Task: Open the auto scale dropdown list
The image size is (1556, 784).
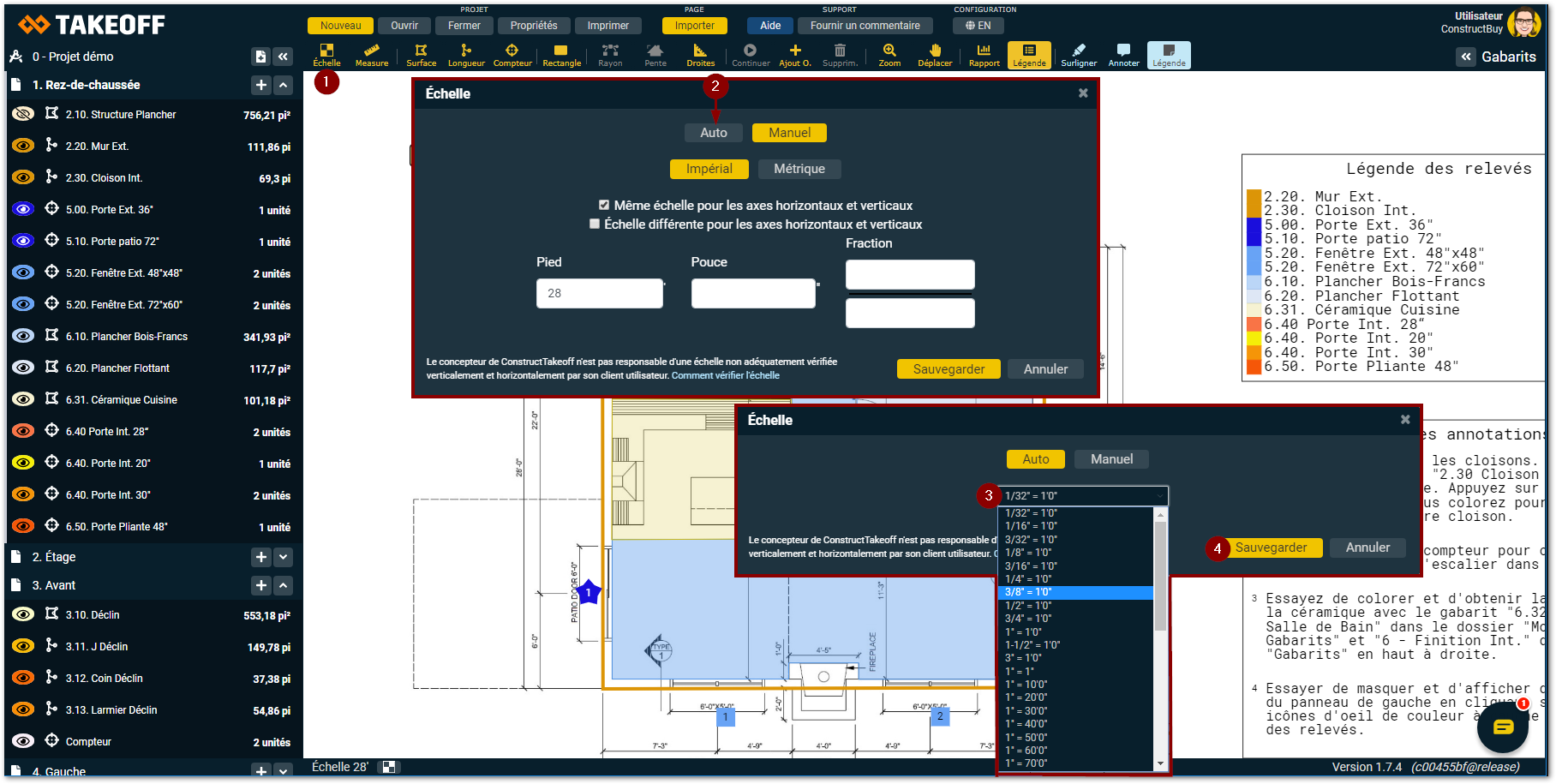Action: pyautogui.click(x=1084, y=495)
